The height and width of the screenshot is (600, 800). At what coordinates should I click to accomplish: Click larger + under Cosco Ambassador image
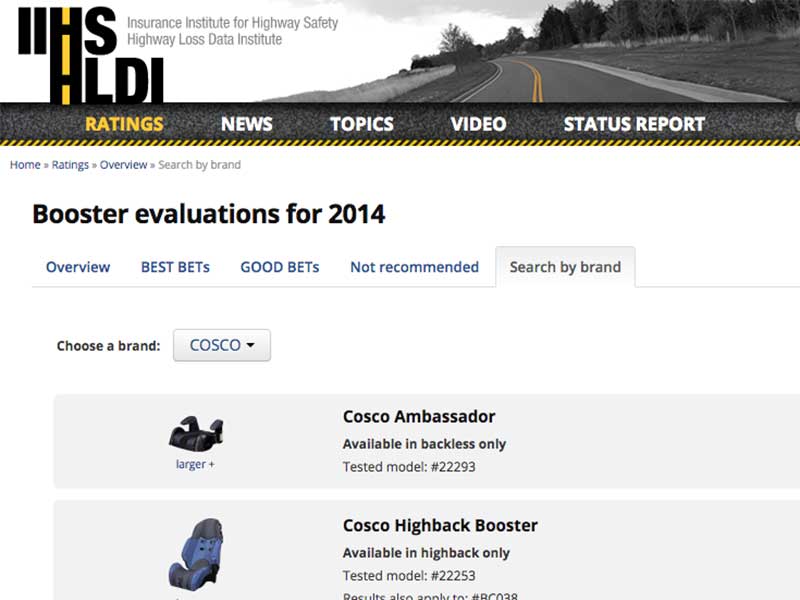point(195,464)
